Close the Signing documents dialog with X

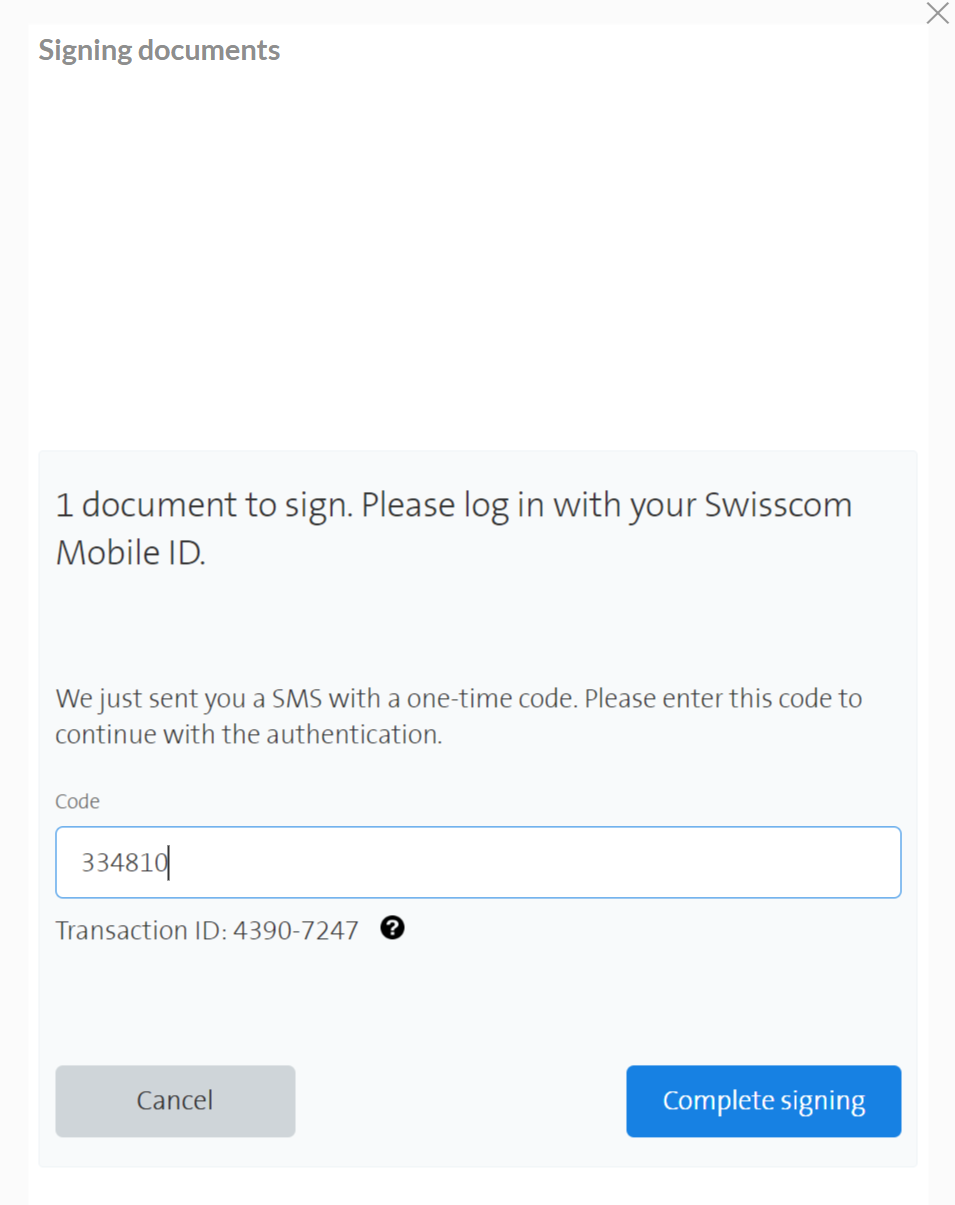point(937,14)
